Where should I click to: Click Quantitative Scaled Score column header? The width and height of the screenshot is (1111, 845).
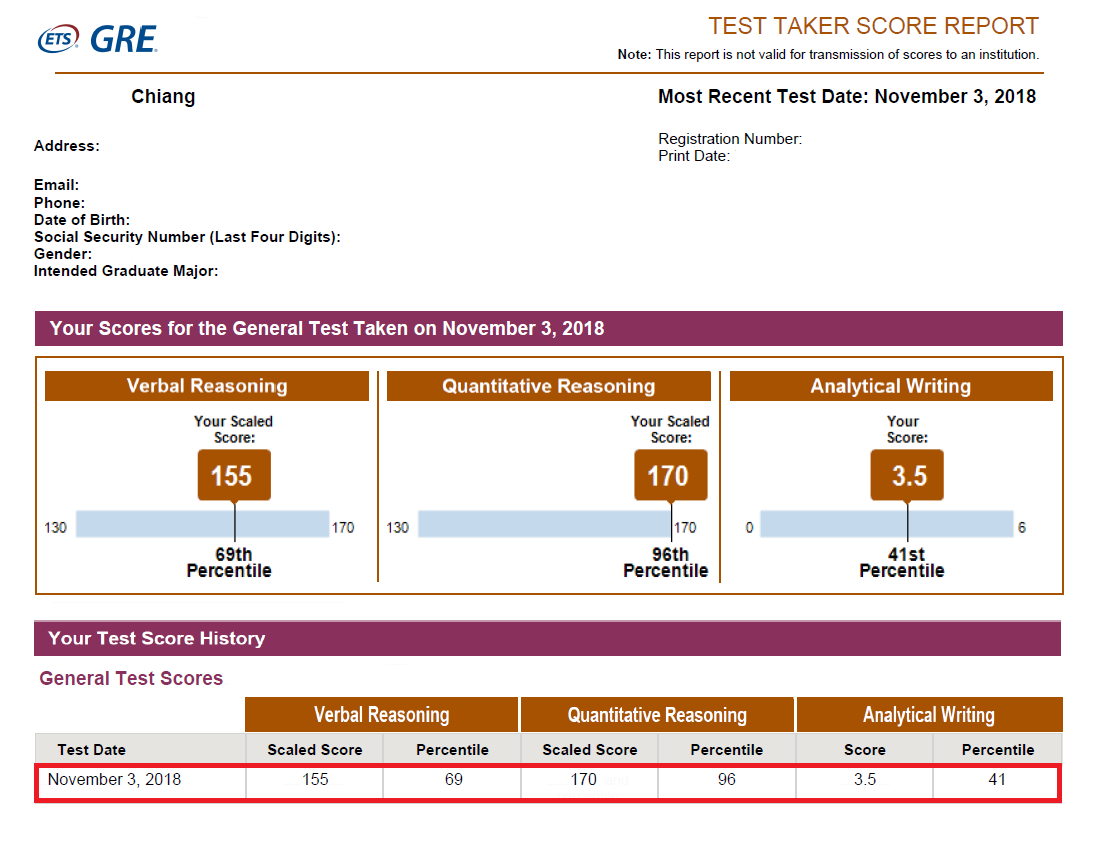point(590,749)
